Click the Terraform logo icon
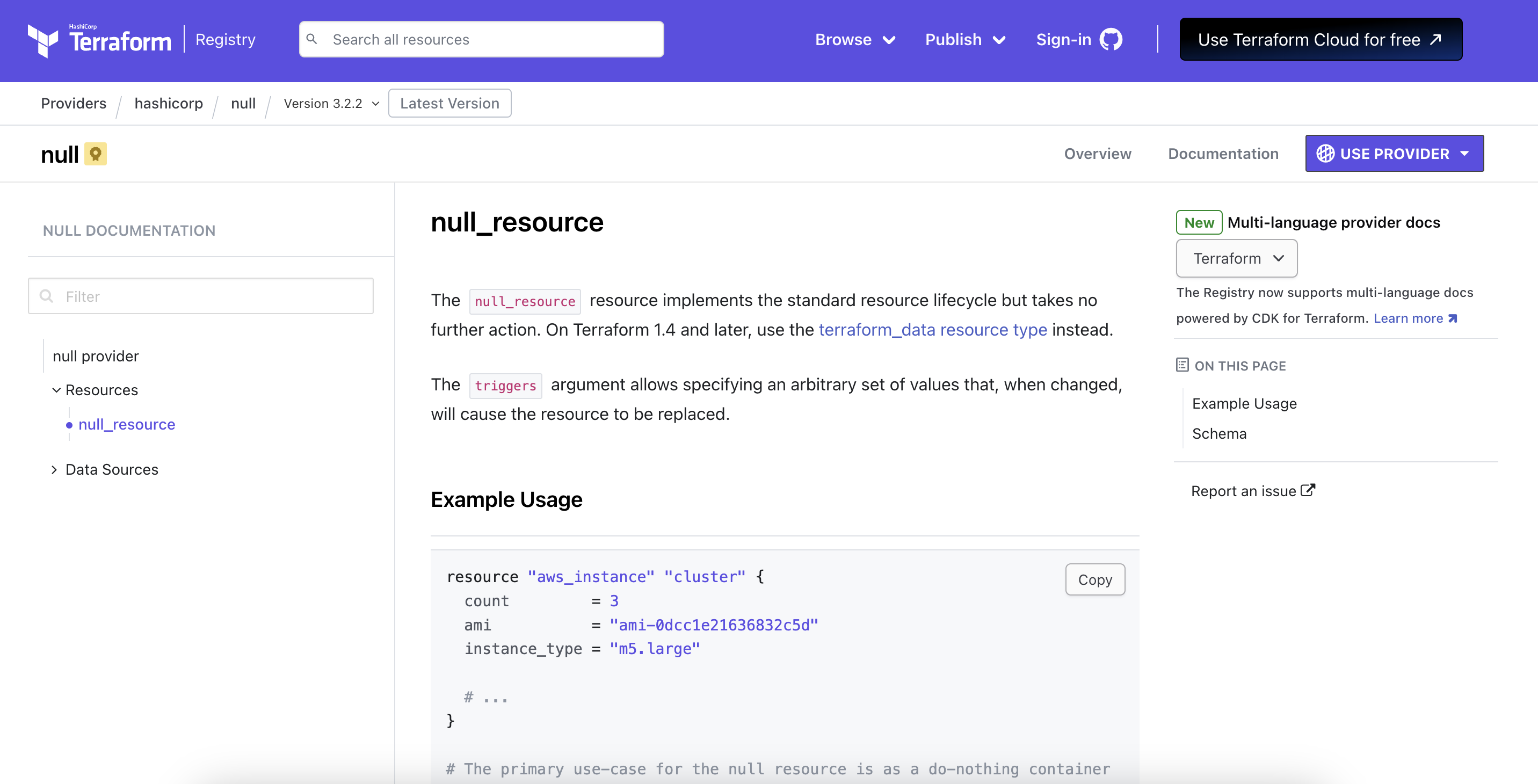The height and width of the screenshot is (784, 1538). click(x=42, y=40)
